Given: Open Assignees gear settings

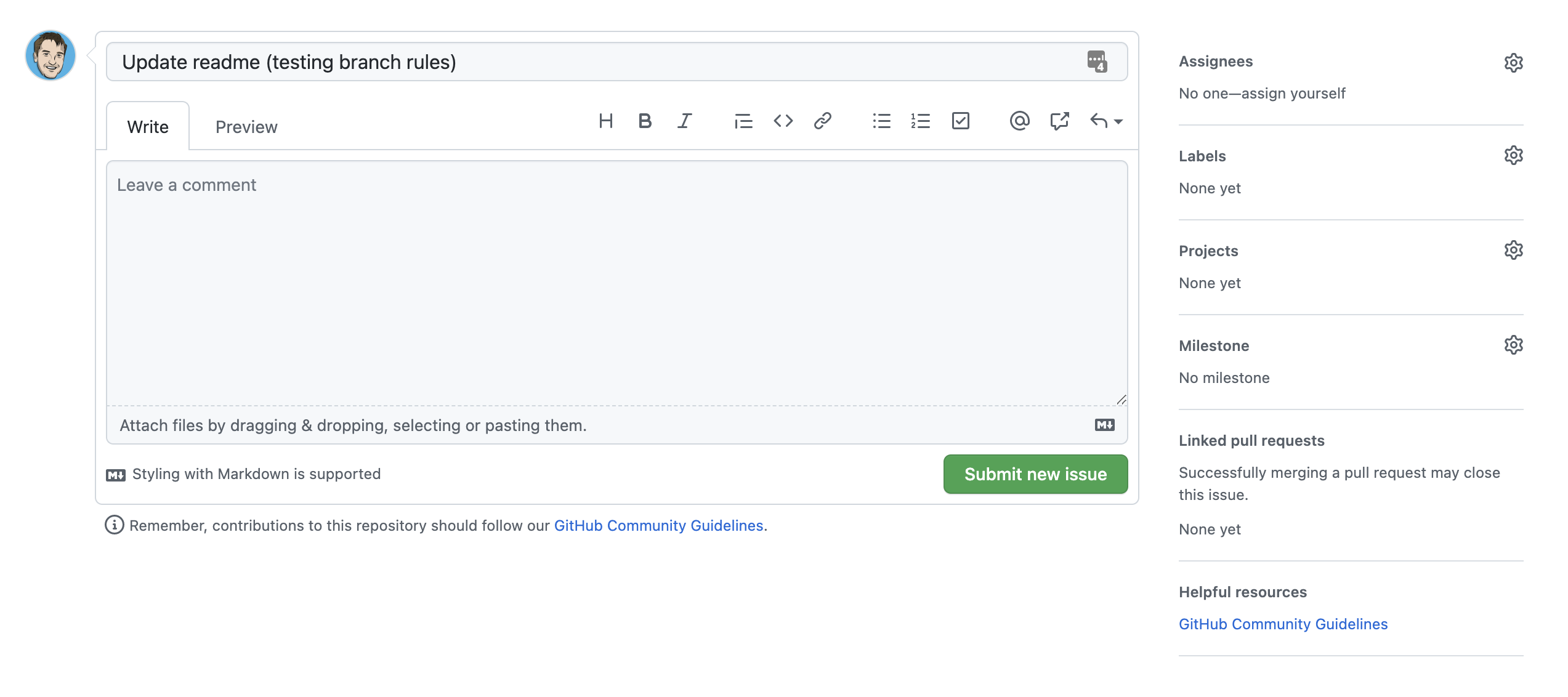Looking at the screenshot, I should point(1513,62).
